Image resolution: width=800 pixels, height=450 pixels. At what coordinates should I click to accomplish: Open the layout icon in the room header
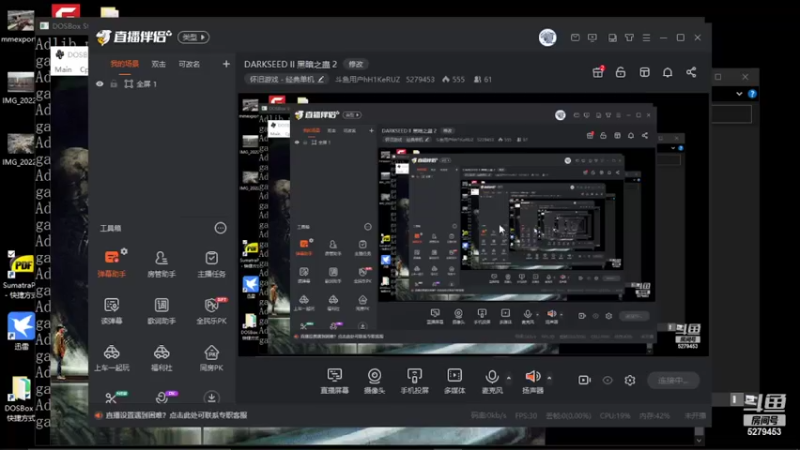[644, 72]
